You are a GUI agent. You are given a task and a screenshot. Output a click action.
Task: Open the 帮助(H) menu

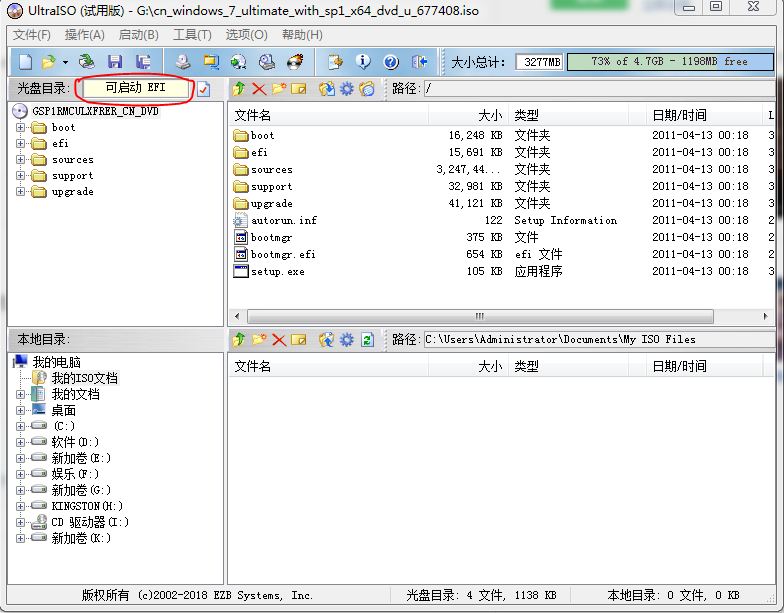coord(302,35)
